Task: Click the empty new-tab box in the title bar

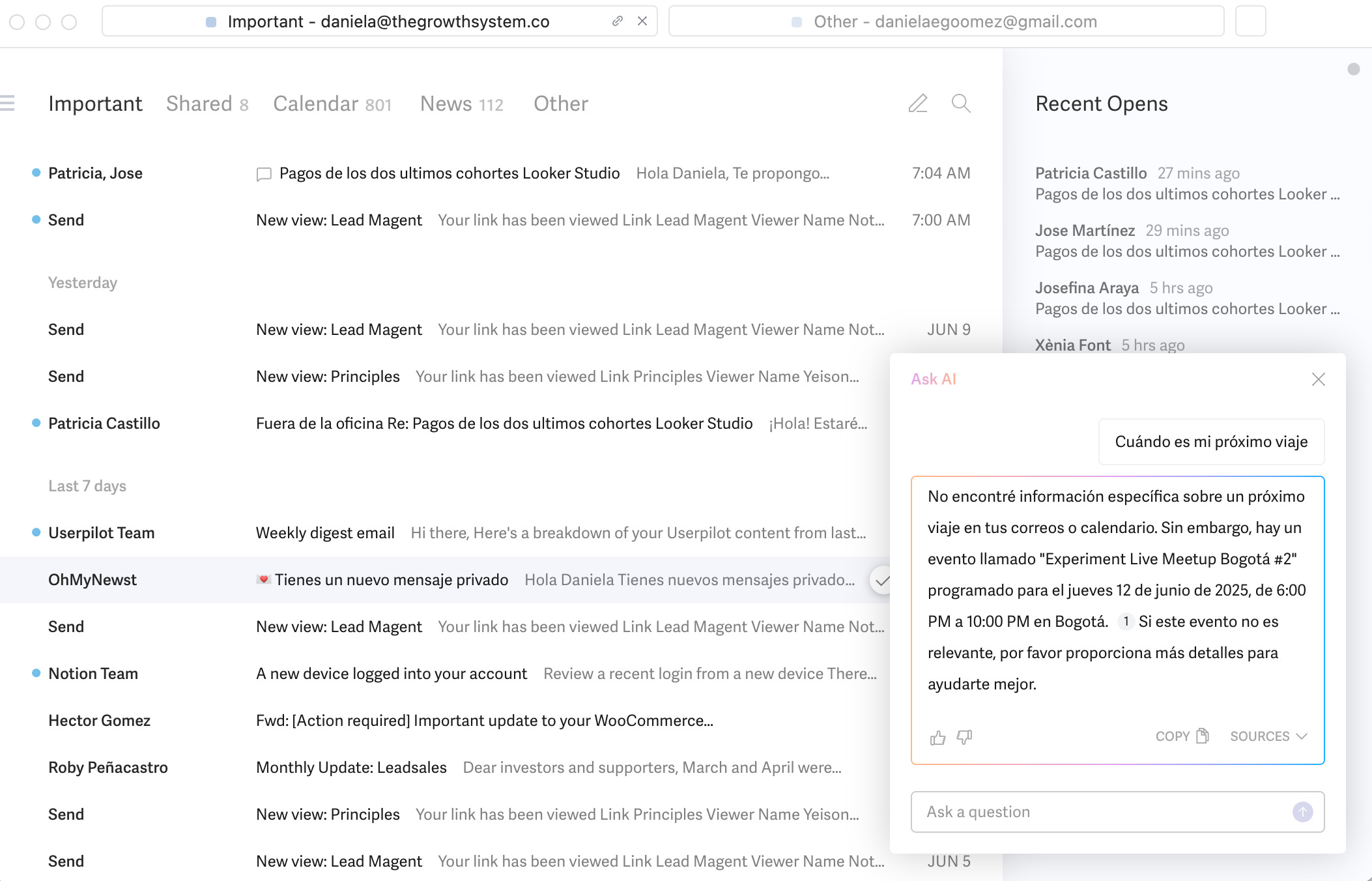Action: [x=1250, y=22]
